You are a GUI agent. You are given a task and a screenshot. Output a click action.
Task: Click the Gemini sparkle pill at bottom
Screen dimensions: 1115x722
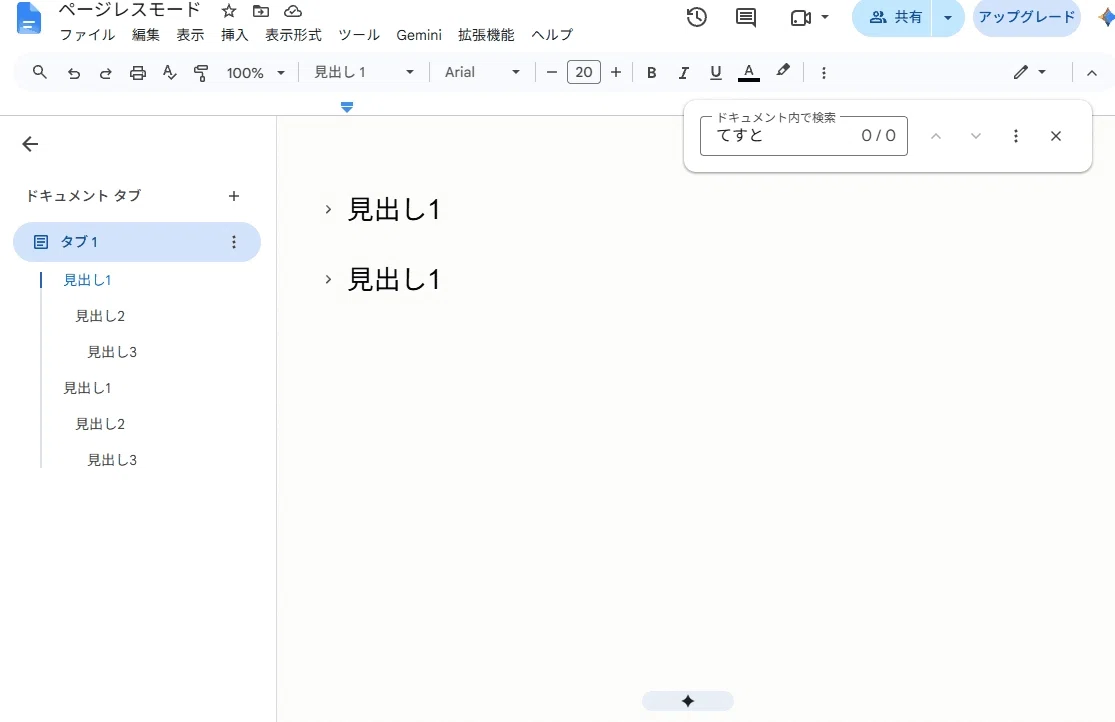click(x=688, y=701)
